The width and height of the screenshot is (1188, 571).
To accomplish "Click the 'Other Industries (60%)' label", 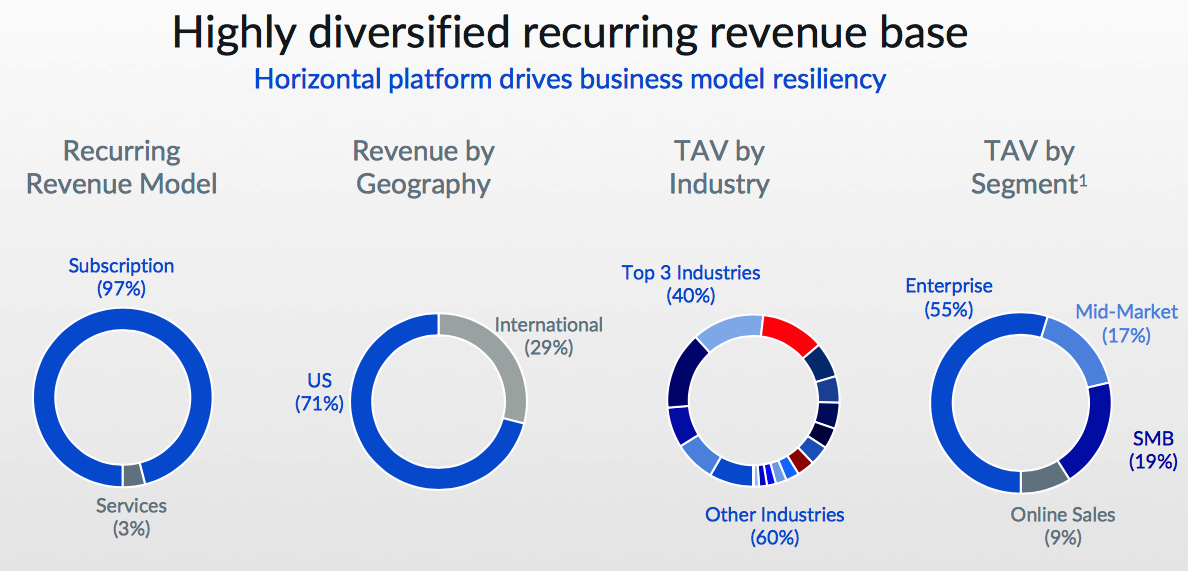I will coord(774,526).
